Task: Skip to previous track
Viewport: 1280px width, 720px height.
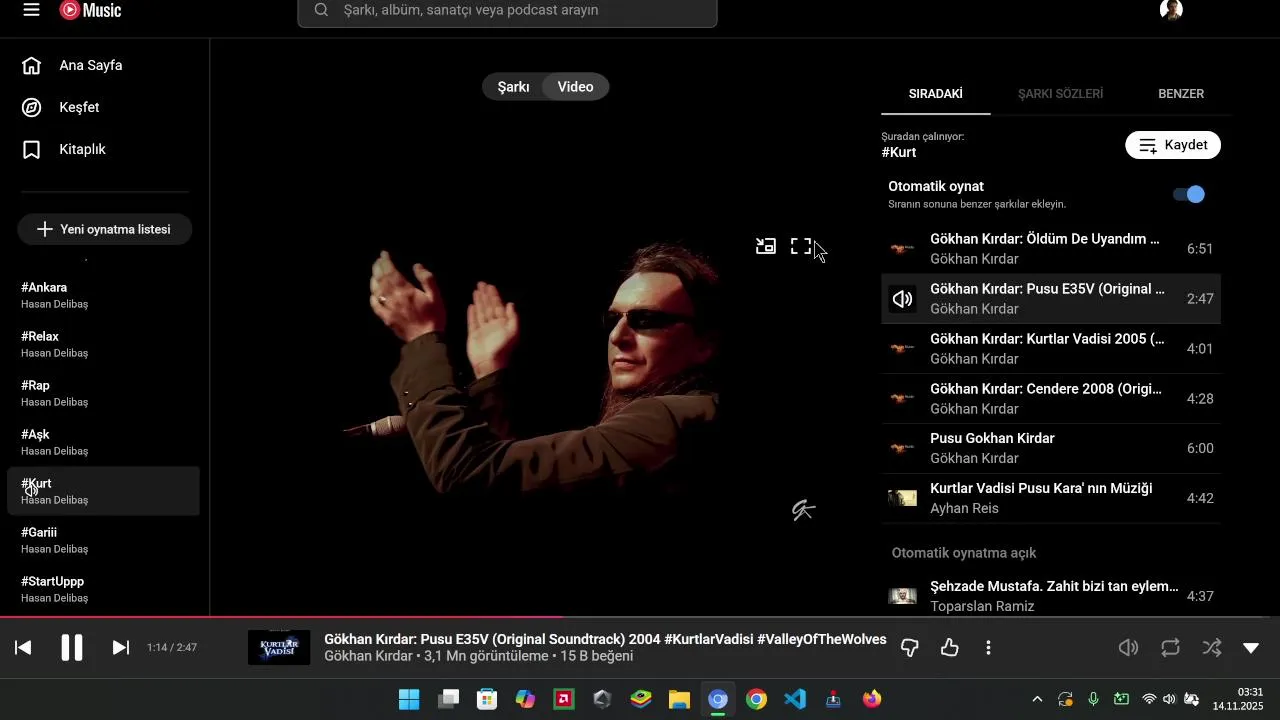Action: click(x=23, y=648)
